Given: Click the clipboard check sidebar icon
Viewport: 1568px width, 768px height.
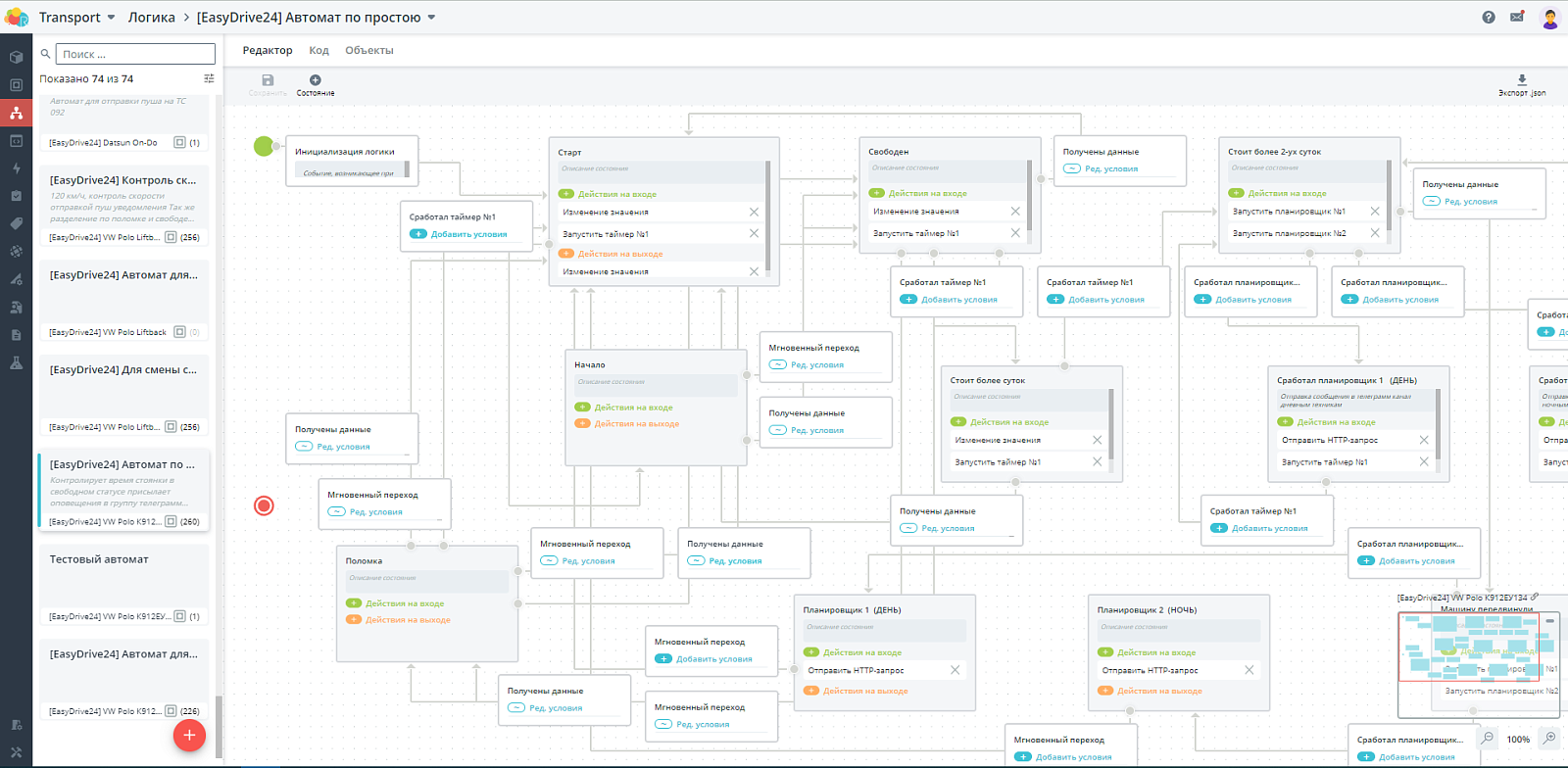Looking at the screenshot, I should pyautogui.click(x=16, y=196).
